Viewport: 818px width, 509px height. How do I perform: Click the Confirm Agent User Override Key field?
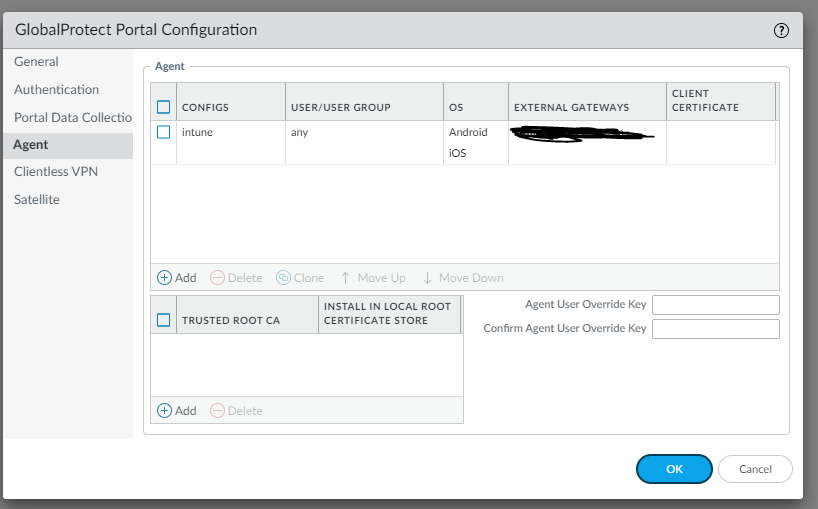[x=715, y=329]
